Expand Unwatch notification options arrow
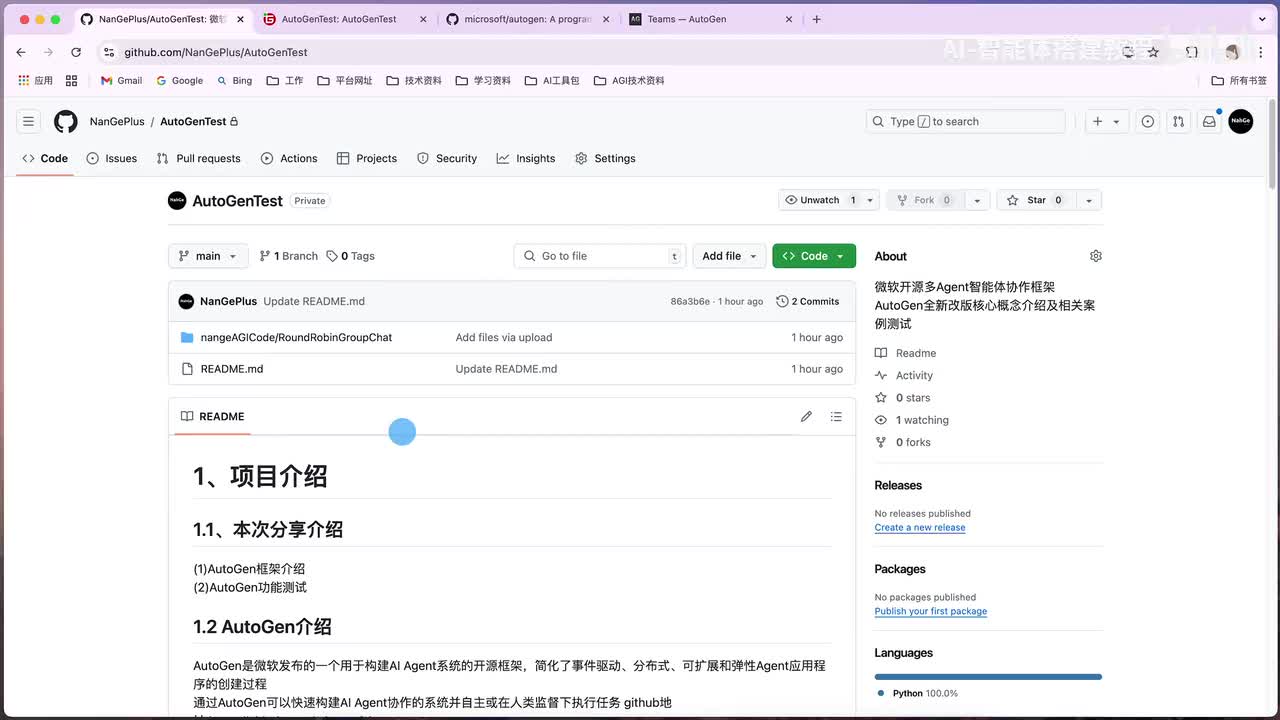The height and width of the screenshot is (720, 1280). coord(870,200)
